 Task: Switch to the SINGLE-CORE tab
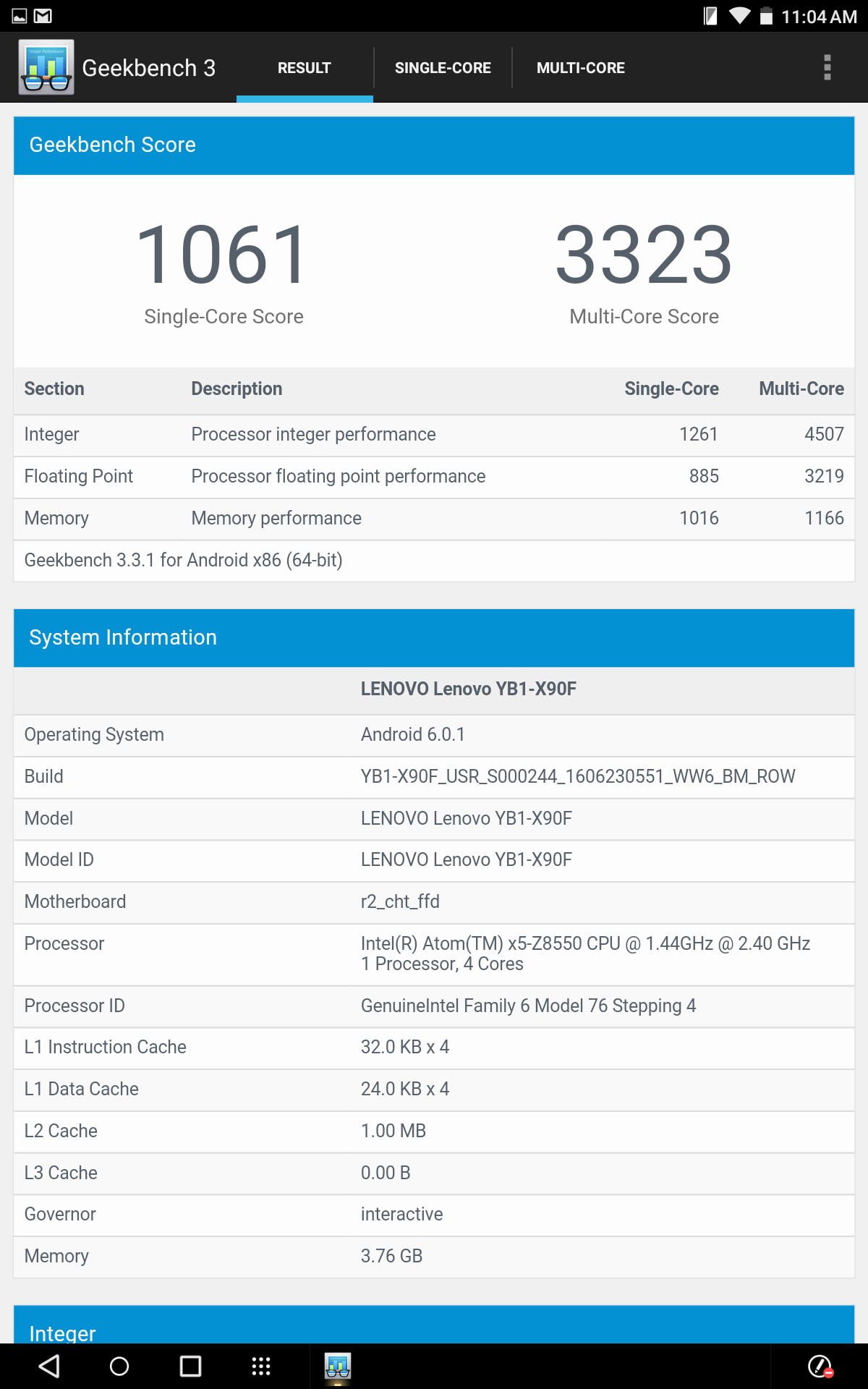coord(443,67)
